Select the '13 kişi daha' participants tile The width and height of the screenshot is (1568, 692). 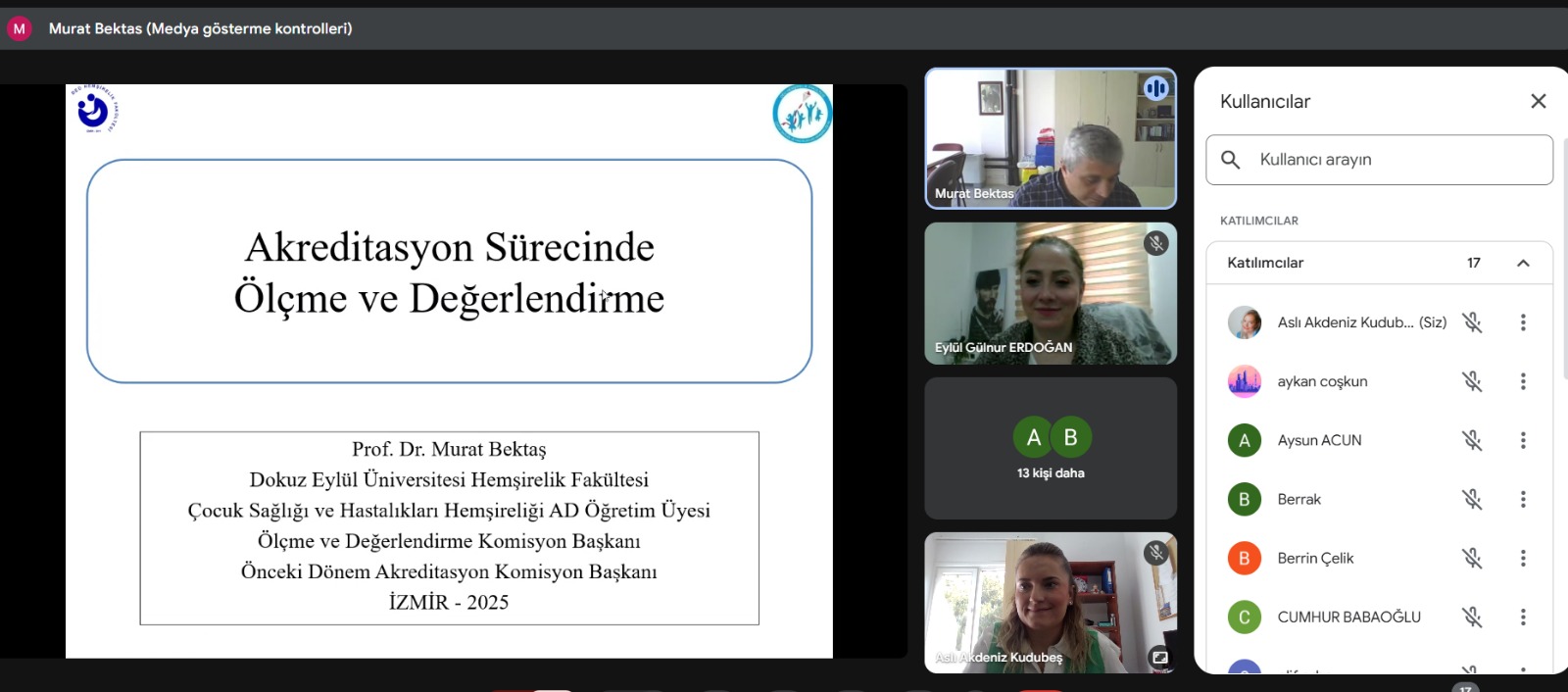pos(1051,449)
